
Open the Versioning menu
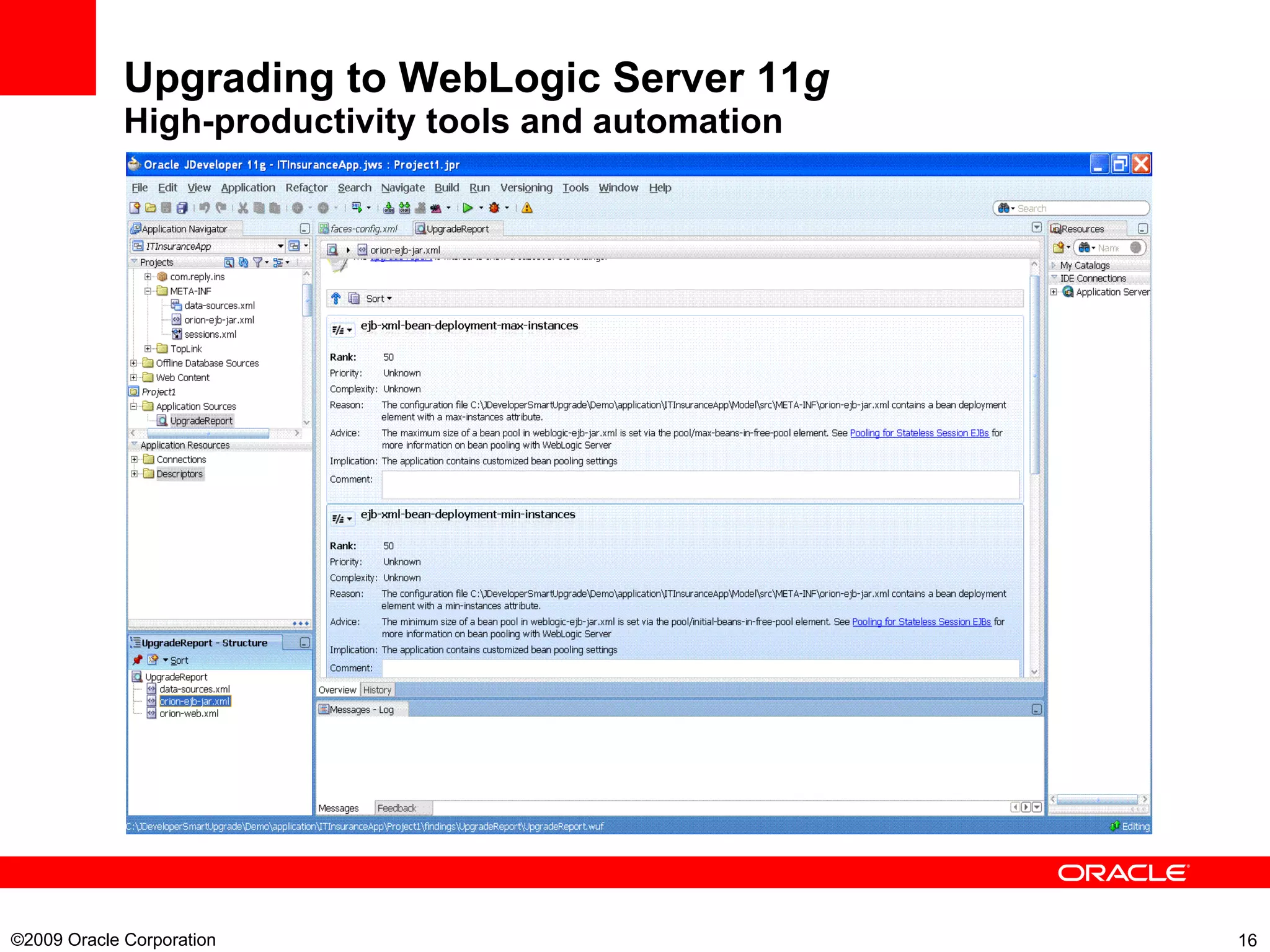pyautogui.click(x=526, y=188)
